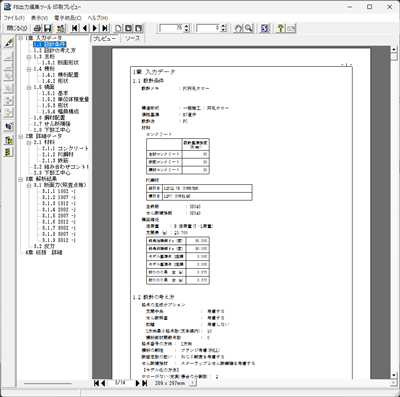Screen dimensions: 400x397
Task: Click the yellow question mark help icon
Action: pos(281,28)
